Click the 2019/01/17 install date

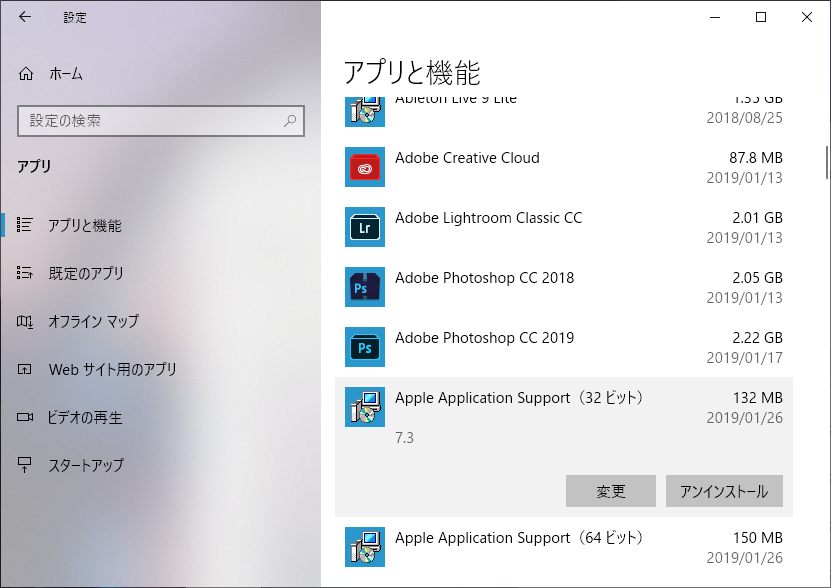click(x=745, y=358)
